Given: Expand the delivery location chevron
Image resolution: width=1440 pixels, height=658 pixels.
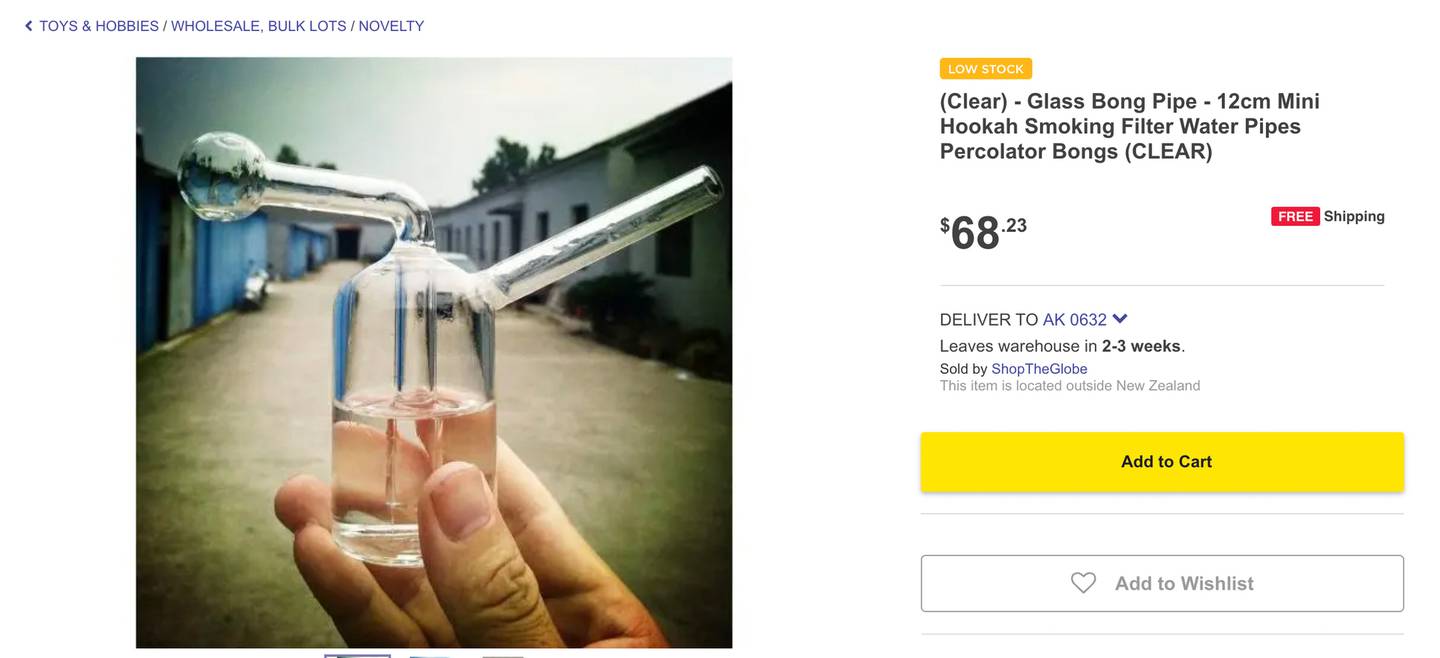Looking at the screenshot, I should [x=1120, y=319].
